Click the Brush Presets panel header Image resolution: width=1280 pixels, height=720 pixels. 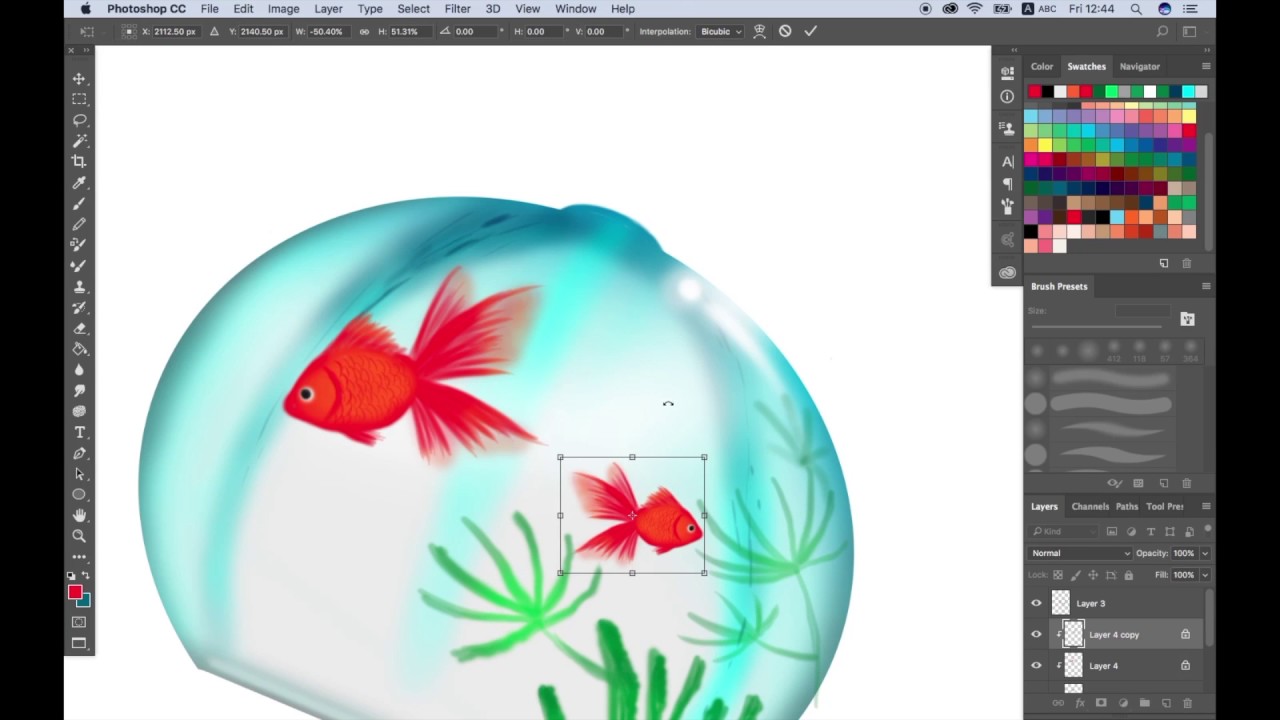point(1058,286)
